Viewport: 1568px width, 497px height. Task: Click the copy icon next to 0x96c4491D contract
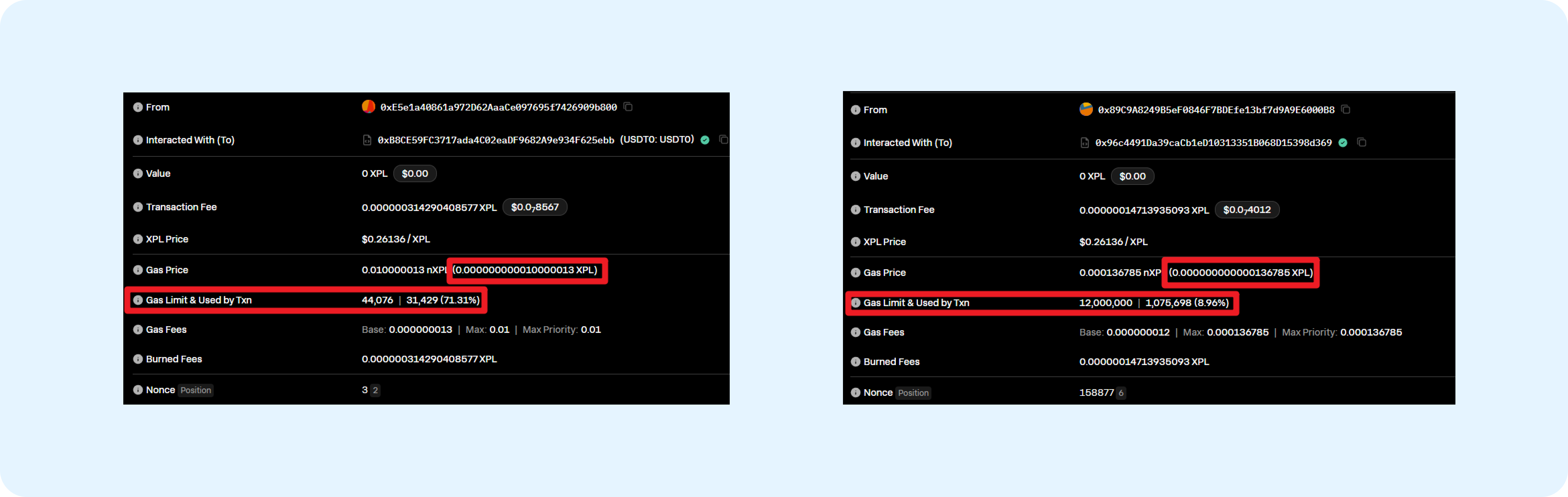(x=1362, y=142)
